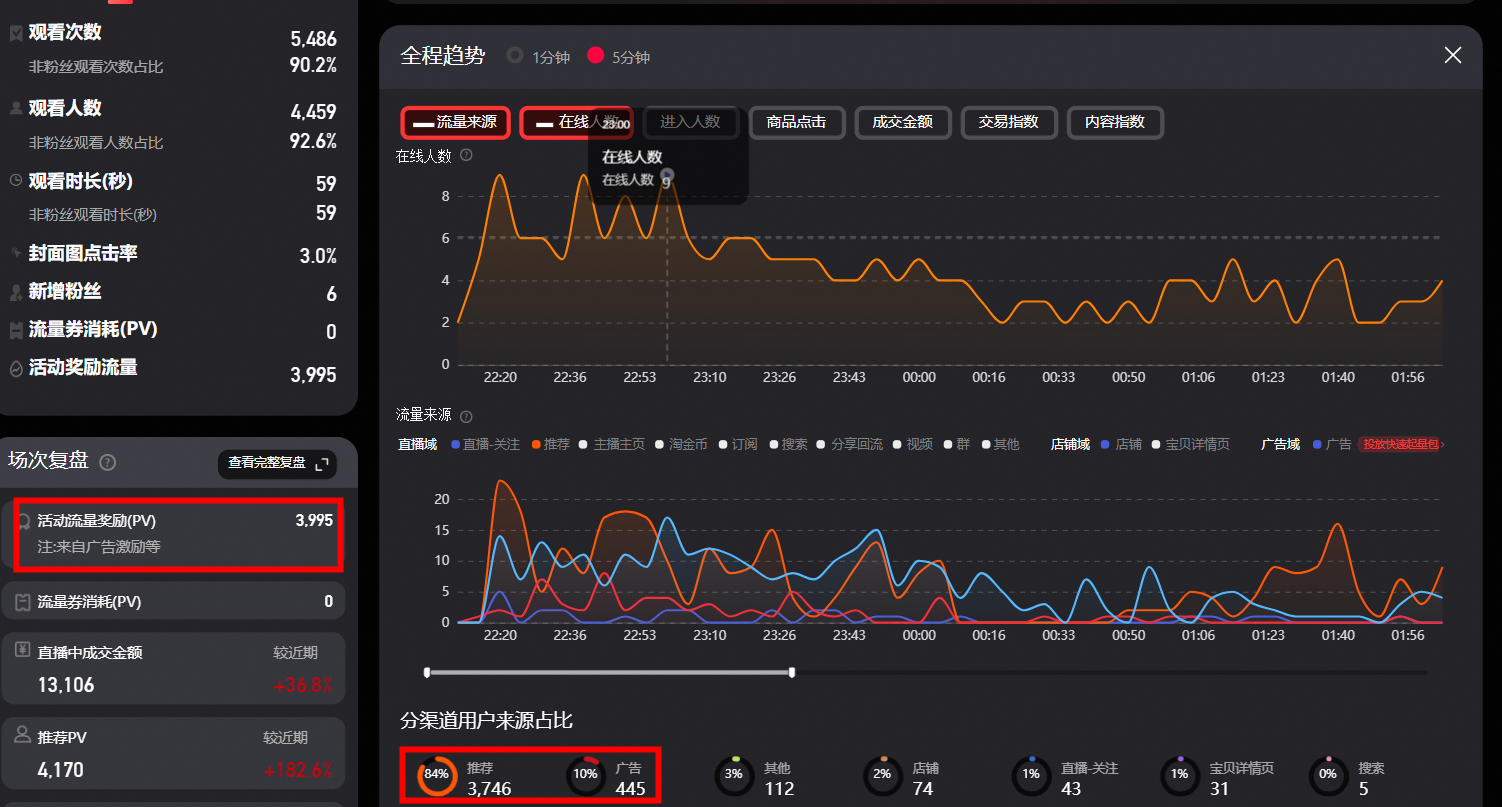Close the 全程趋势 panel

click(x=1453, y=55)
